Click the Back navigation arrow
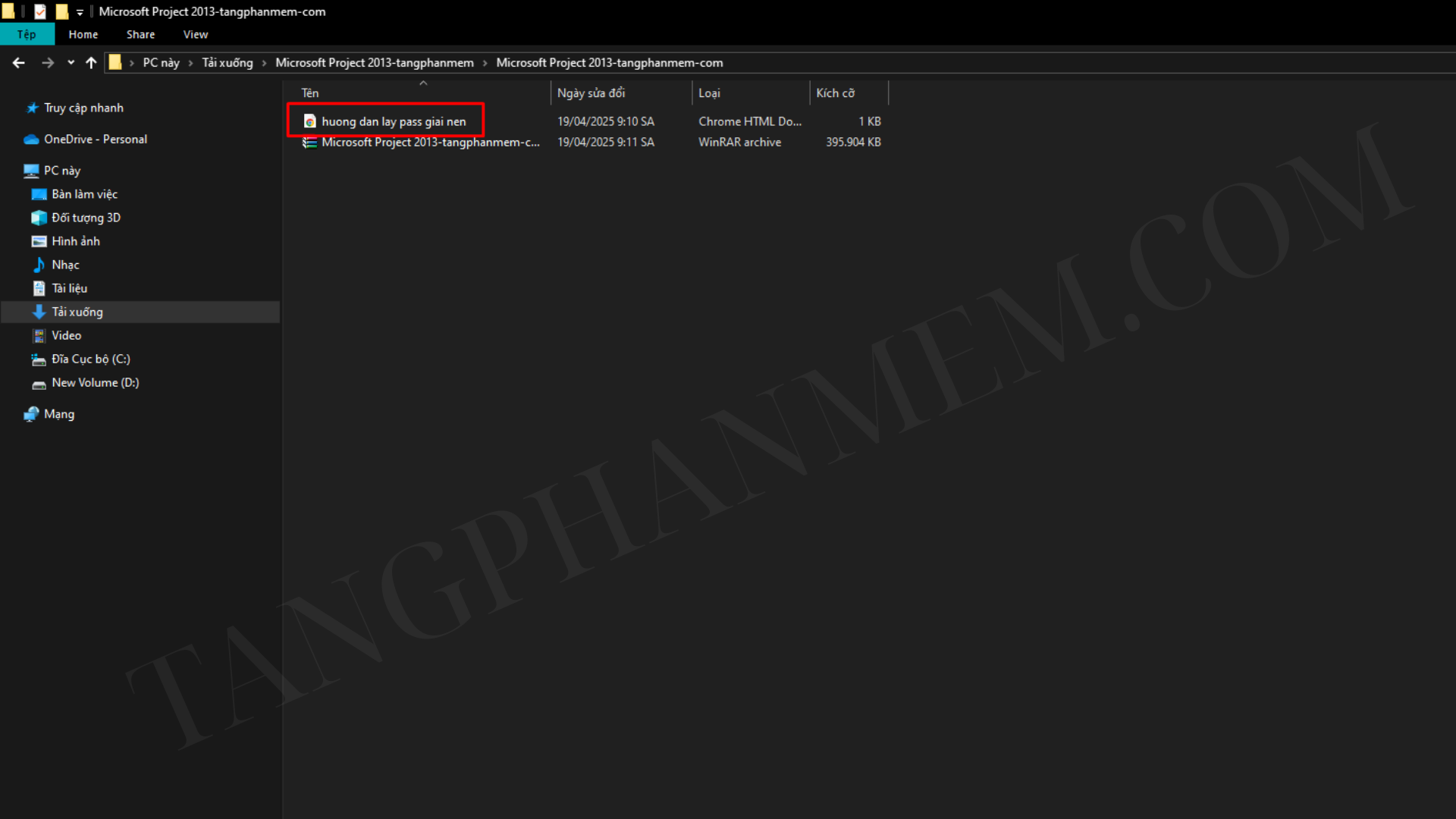 coord(19,63)
